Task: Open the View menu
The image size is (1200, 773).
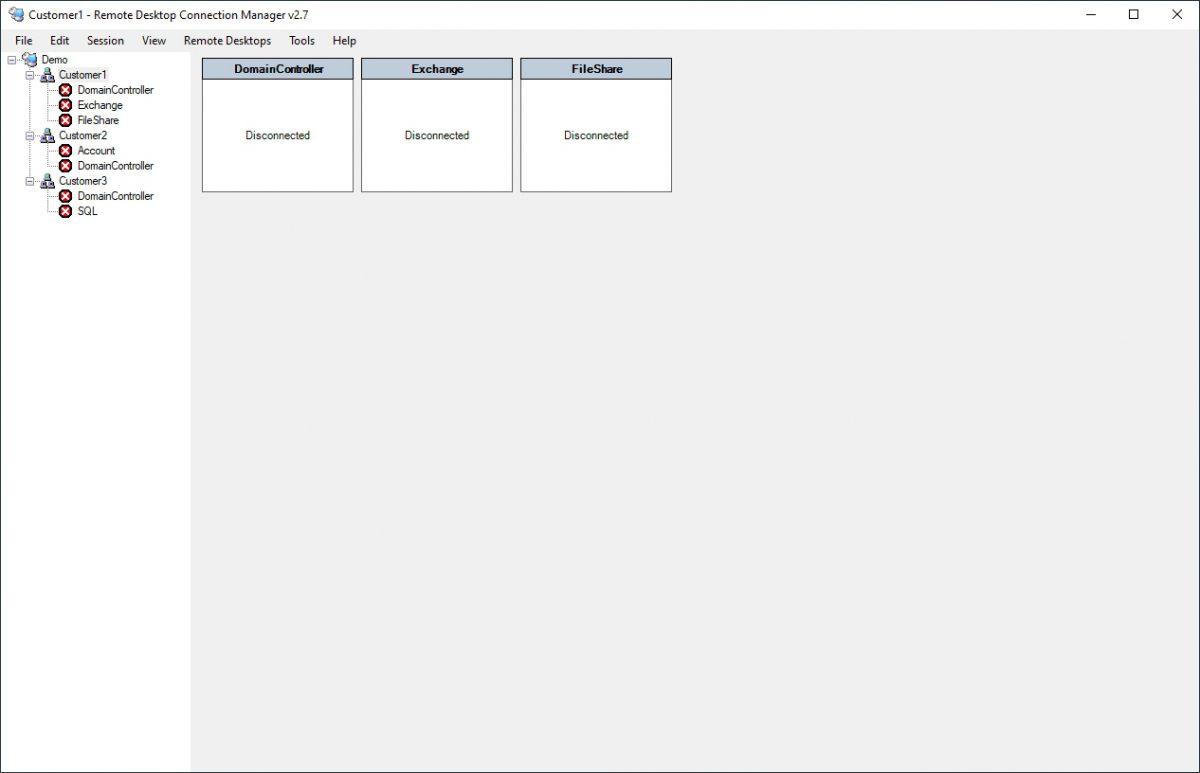Action: pyautogui.click(x=153, y=41)
